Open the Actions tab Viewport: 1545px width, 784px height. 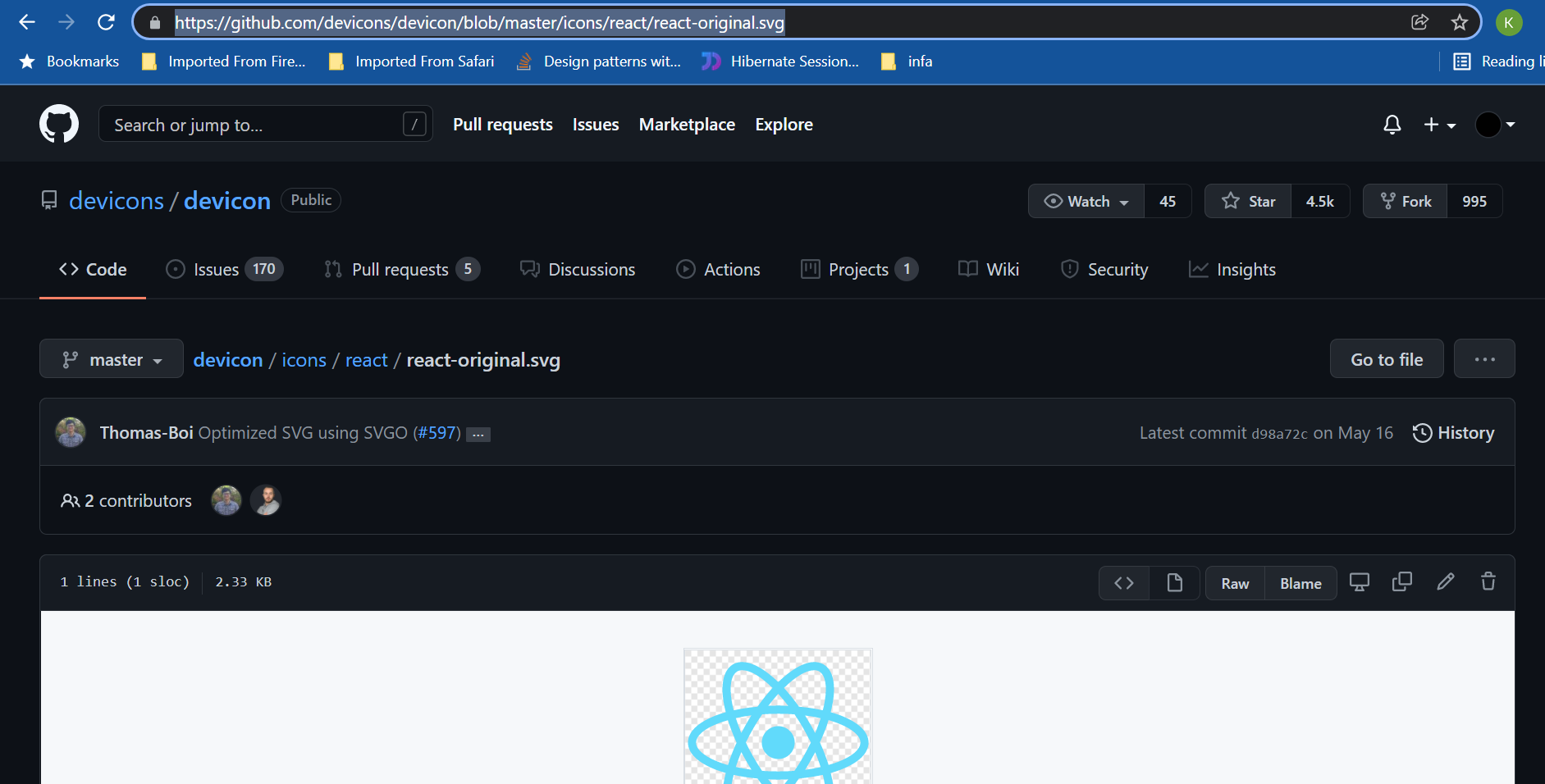pos(718,270)
